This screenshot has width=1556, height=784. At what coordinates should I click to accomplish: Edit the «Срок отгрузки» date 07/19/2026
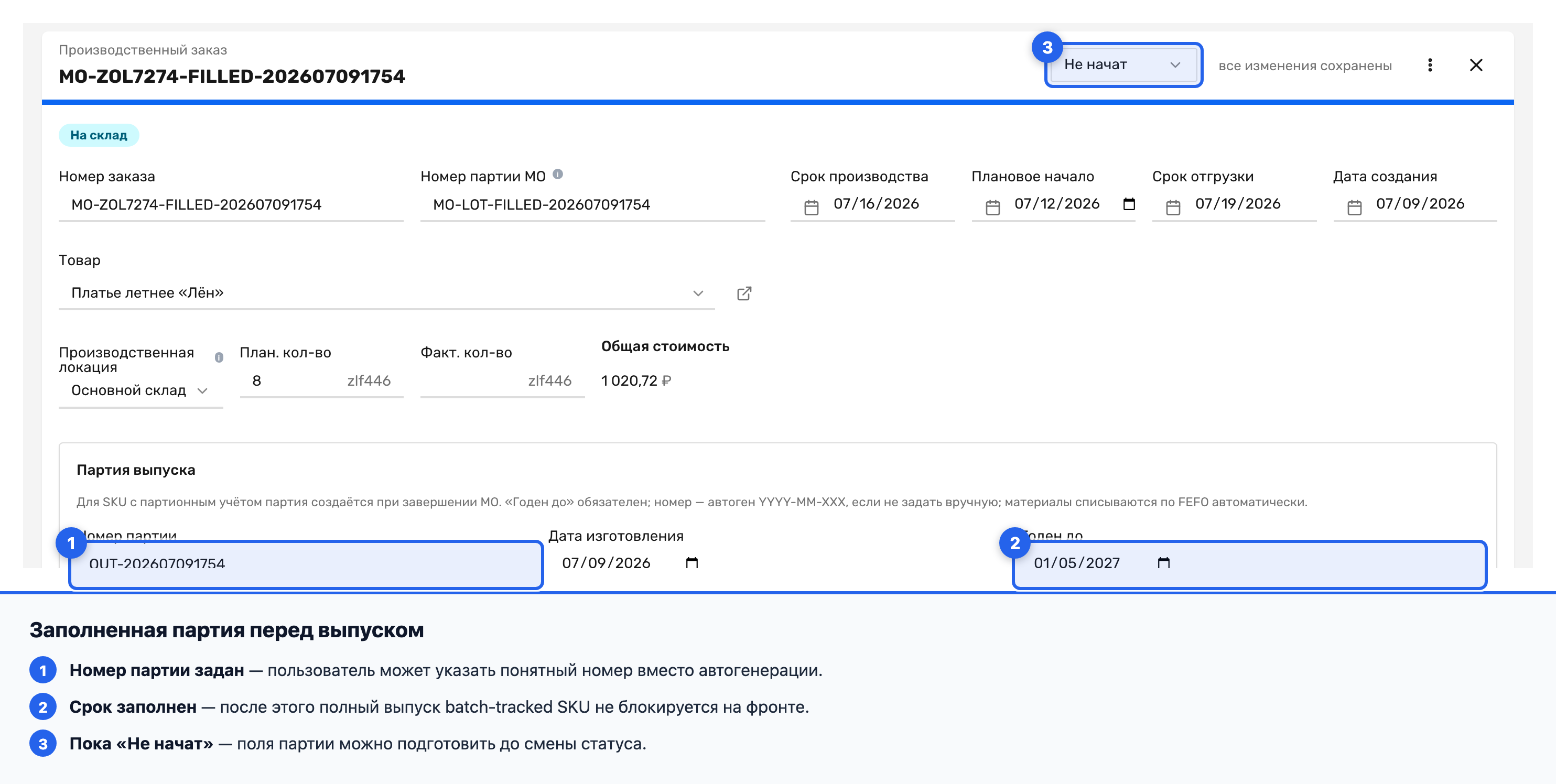click(1238, 203)
